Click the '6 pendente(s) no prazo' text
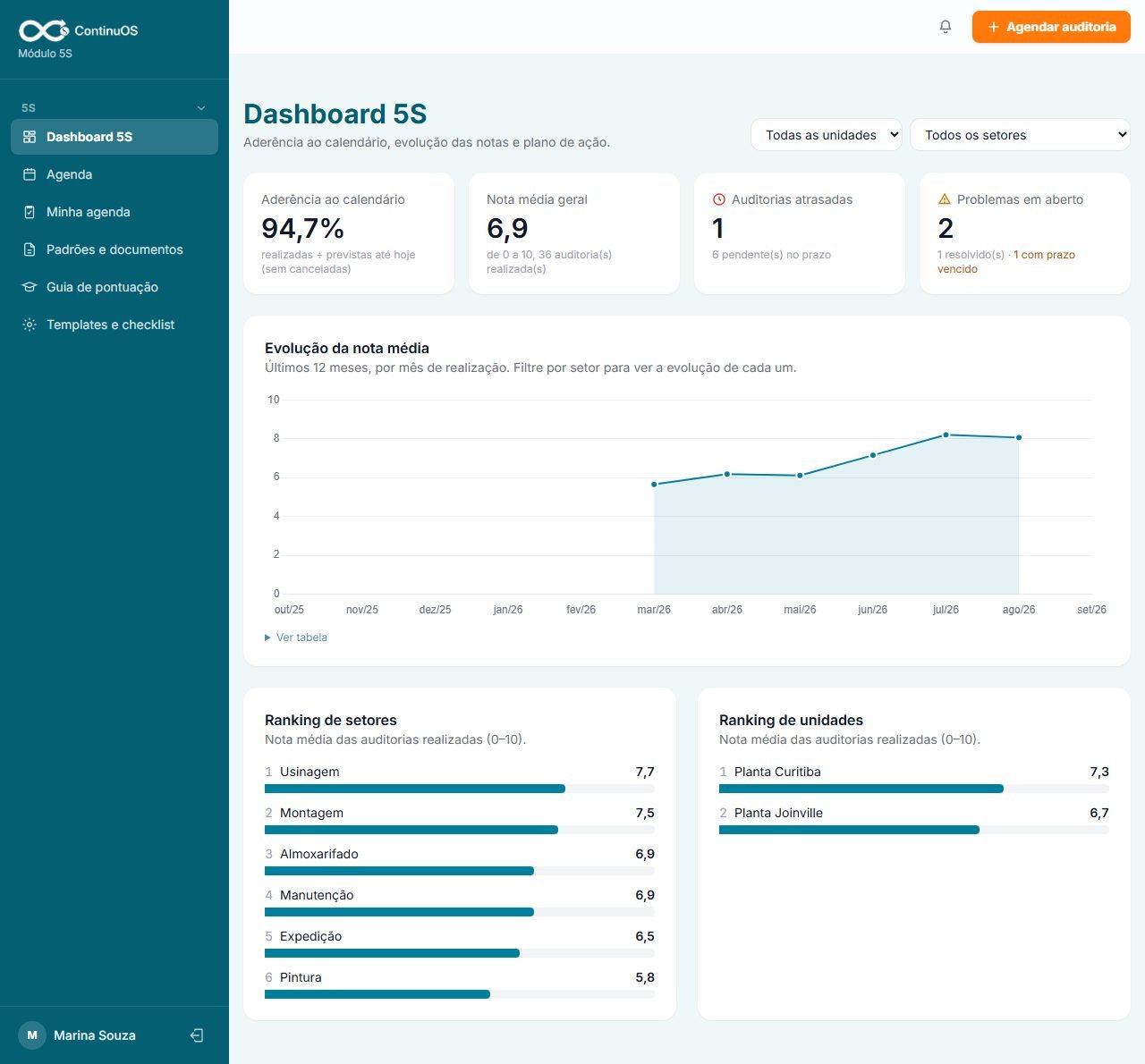Image resolution: width=1145 pixels, height=1064 pixels. (771, 255)
